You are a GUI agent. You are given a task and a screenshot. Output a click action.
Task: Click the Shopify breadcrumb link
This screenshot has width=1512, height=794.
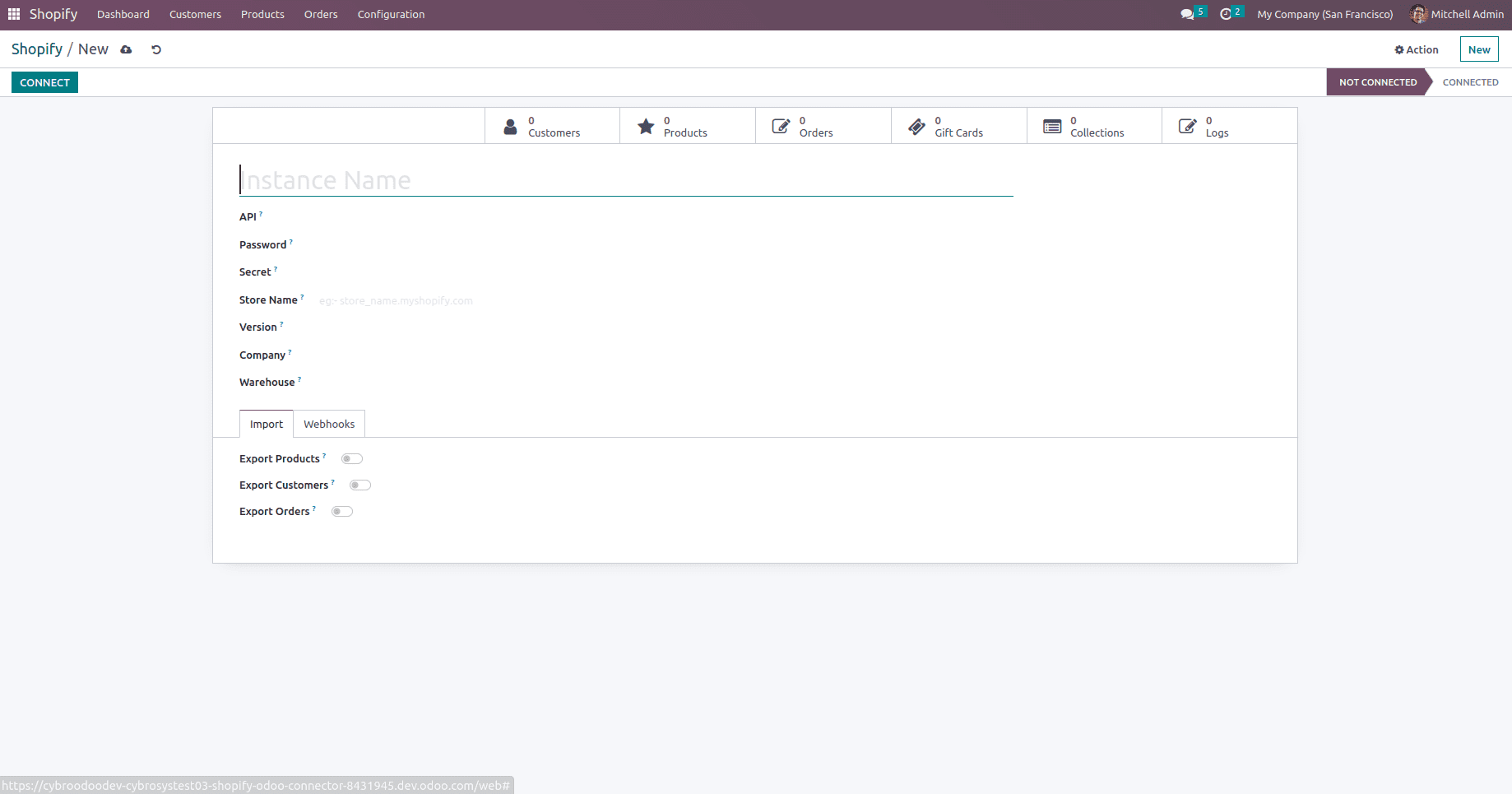tap(37, 49)
